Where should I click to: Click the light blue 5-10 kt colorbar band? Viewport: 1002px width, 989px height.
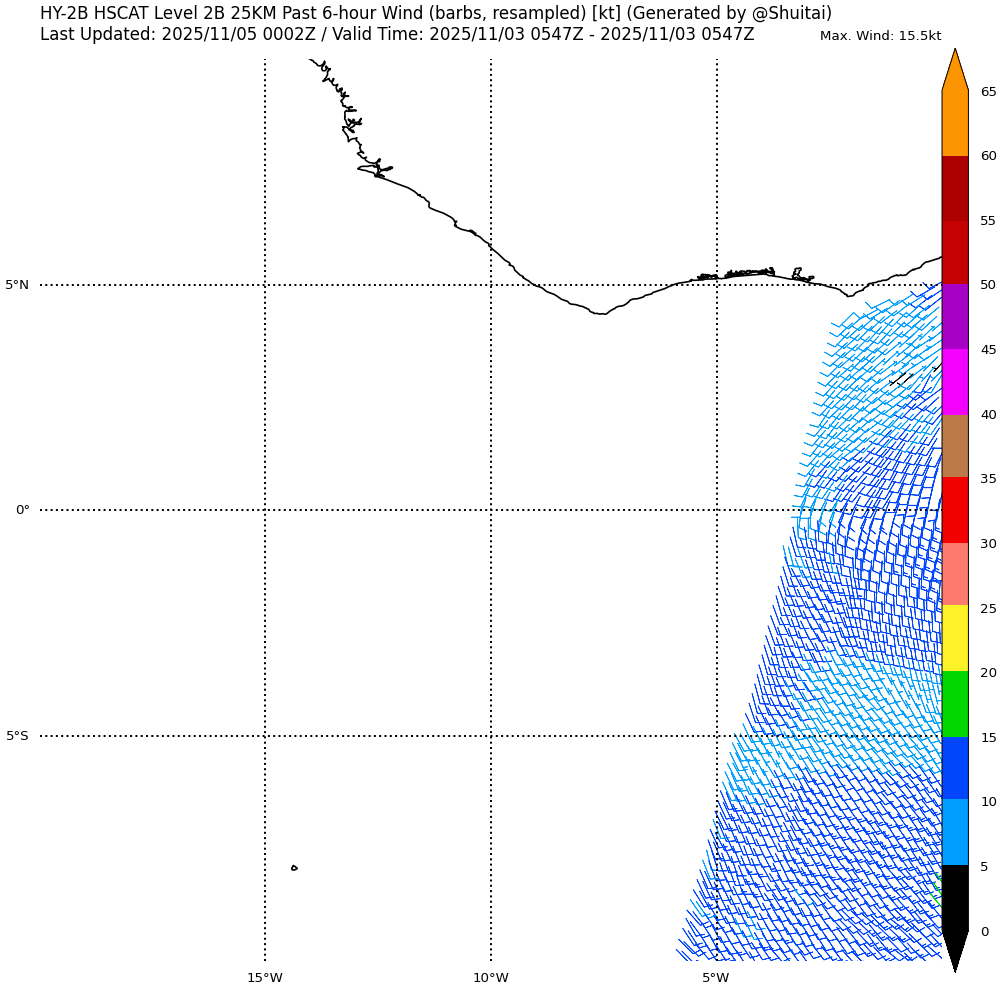(955, 832)
